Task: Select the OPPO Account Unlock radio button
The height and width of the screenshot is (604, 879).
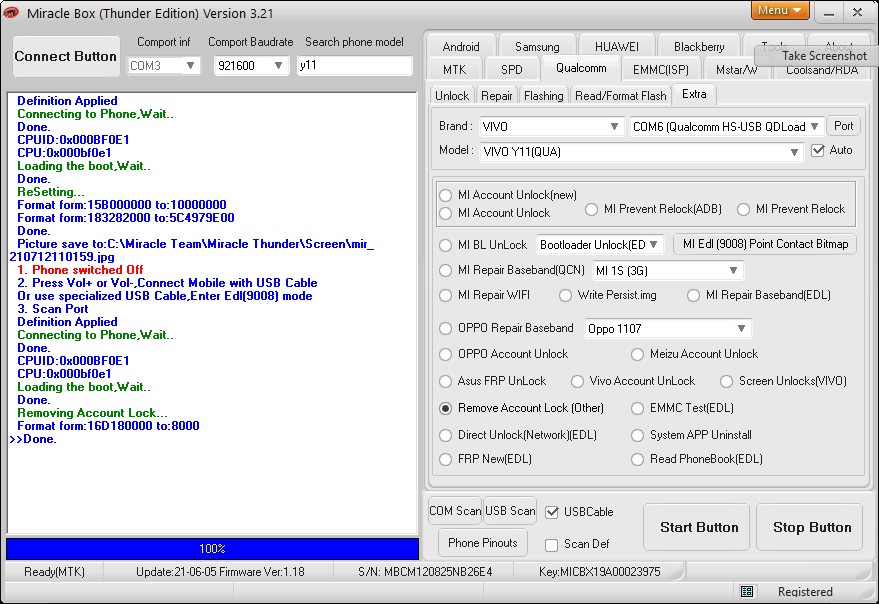Action: click(x=446, y=354)
